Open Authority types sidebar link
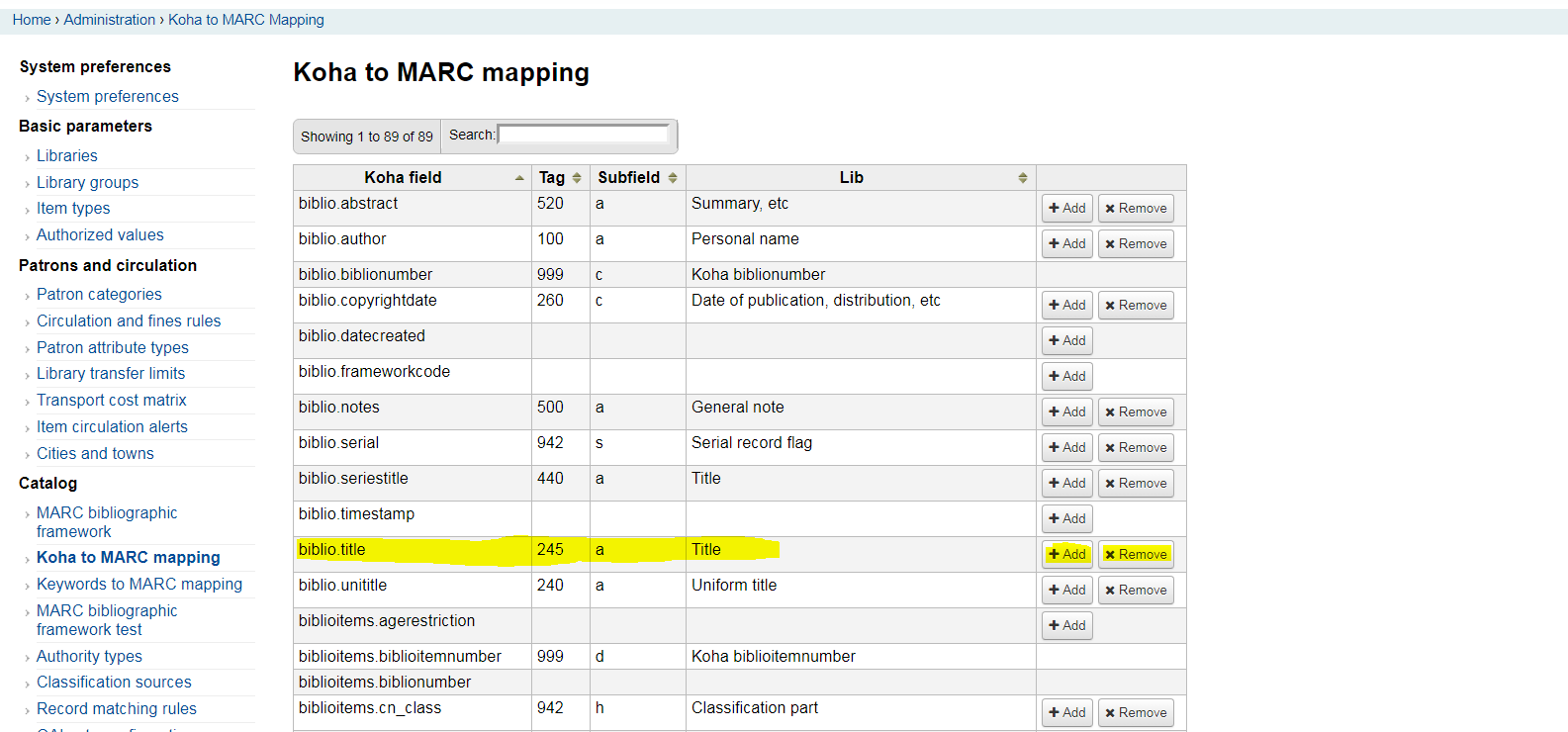The image size is (1568, 732). point(89,656)
